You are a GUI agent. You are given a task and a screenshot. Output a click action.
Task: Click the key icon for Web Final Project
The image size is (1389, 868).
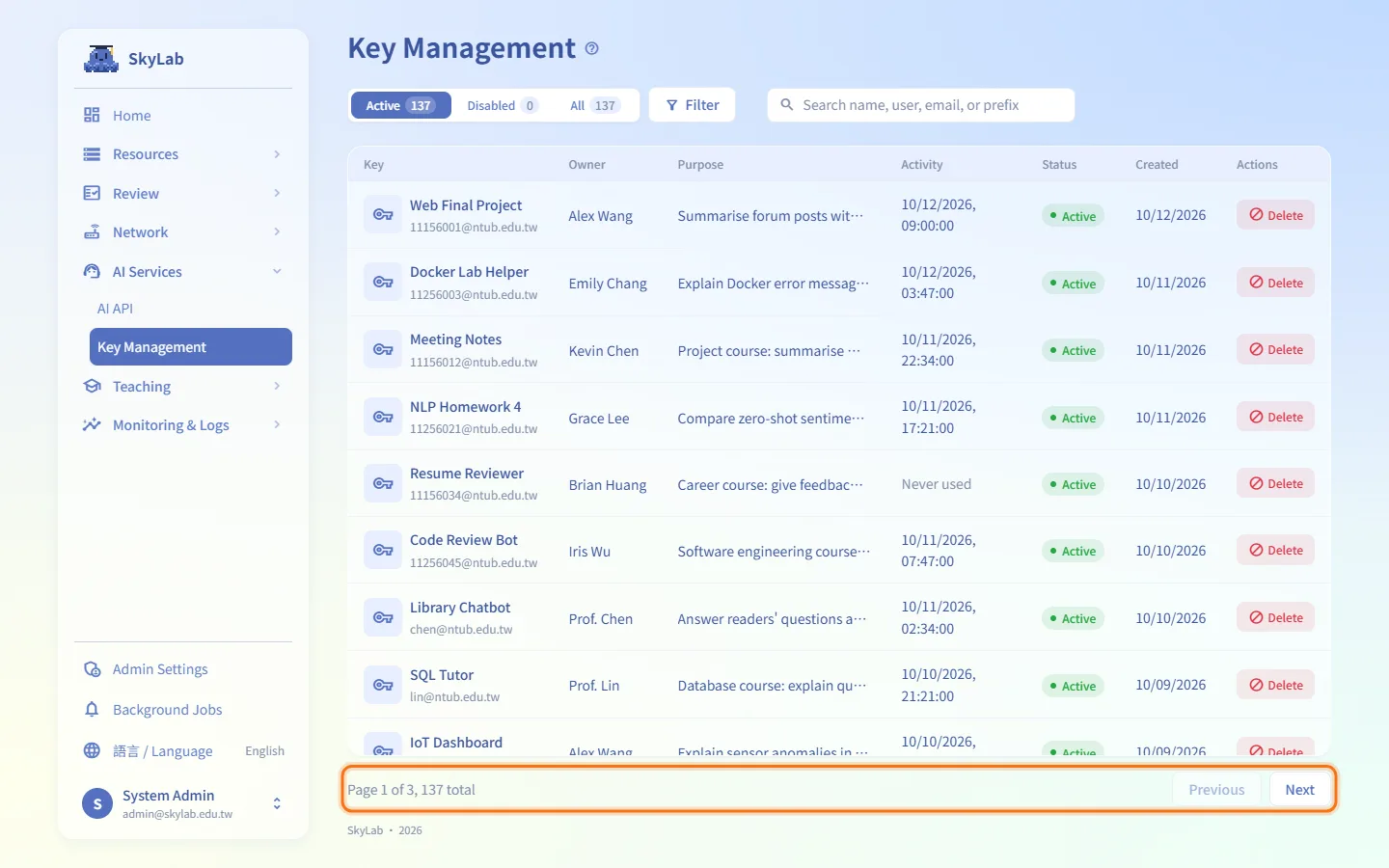(x=383, y=215)
